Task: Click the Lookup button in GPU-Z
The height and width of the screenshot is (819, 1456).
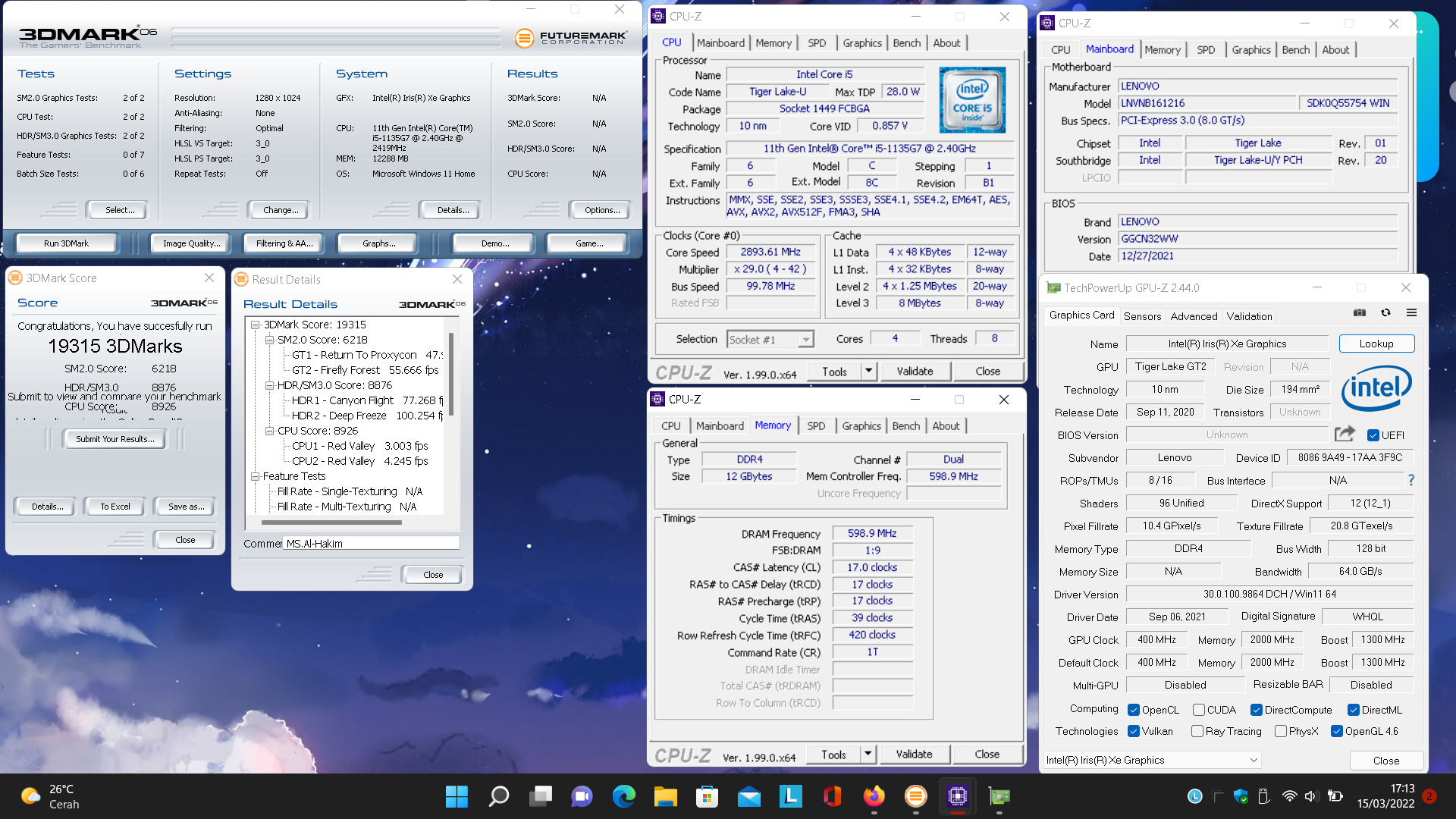Action: coord(1376,344)
